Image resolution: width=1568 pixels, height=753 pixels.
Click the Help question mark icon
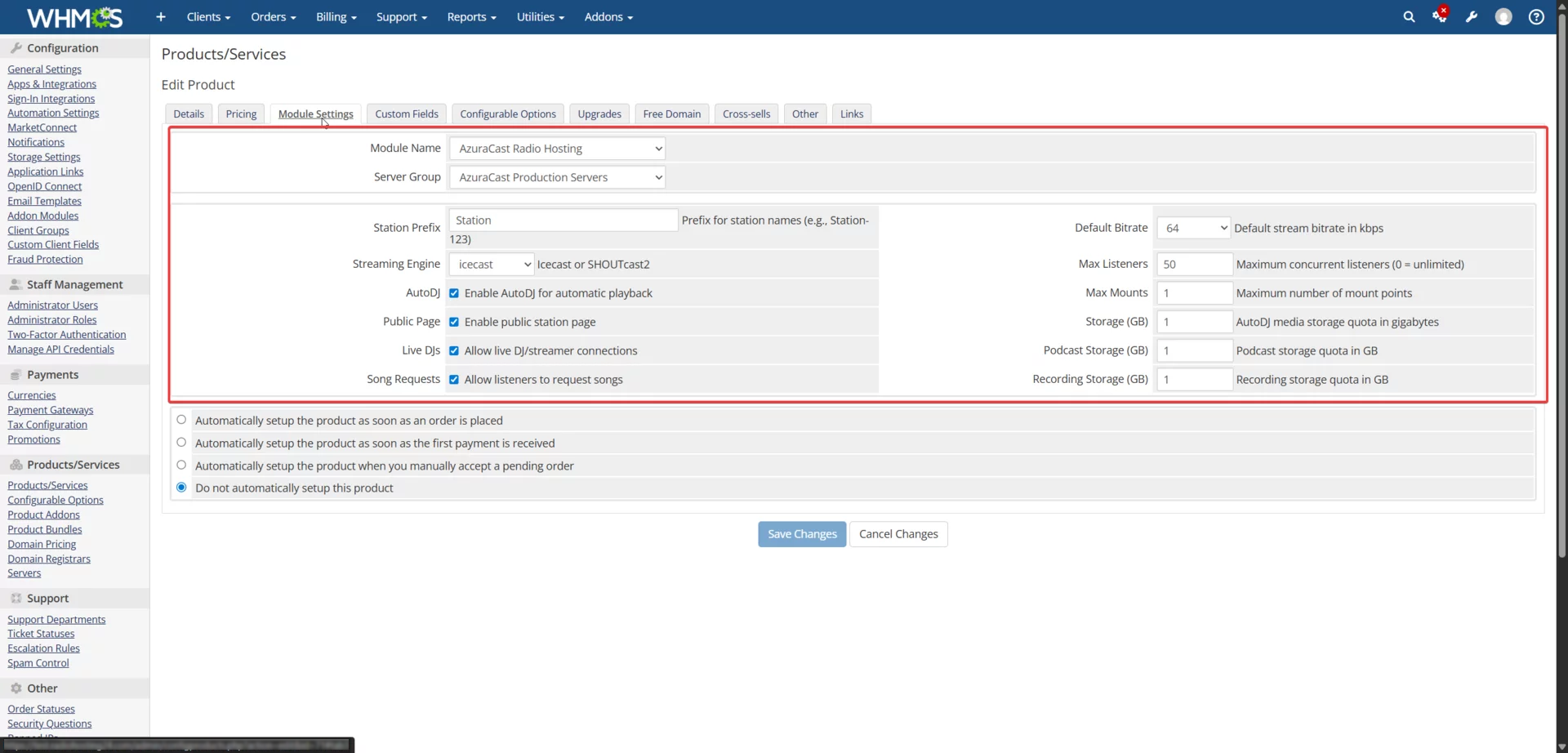pos(1537,16)
